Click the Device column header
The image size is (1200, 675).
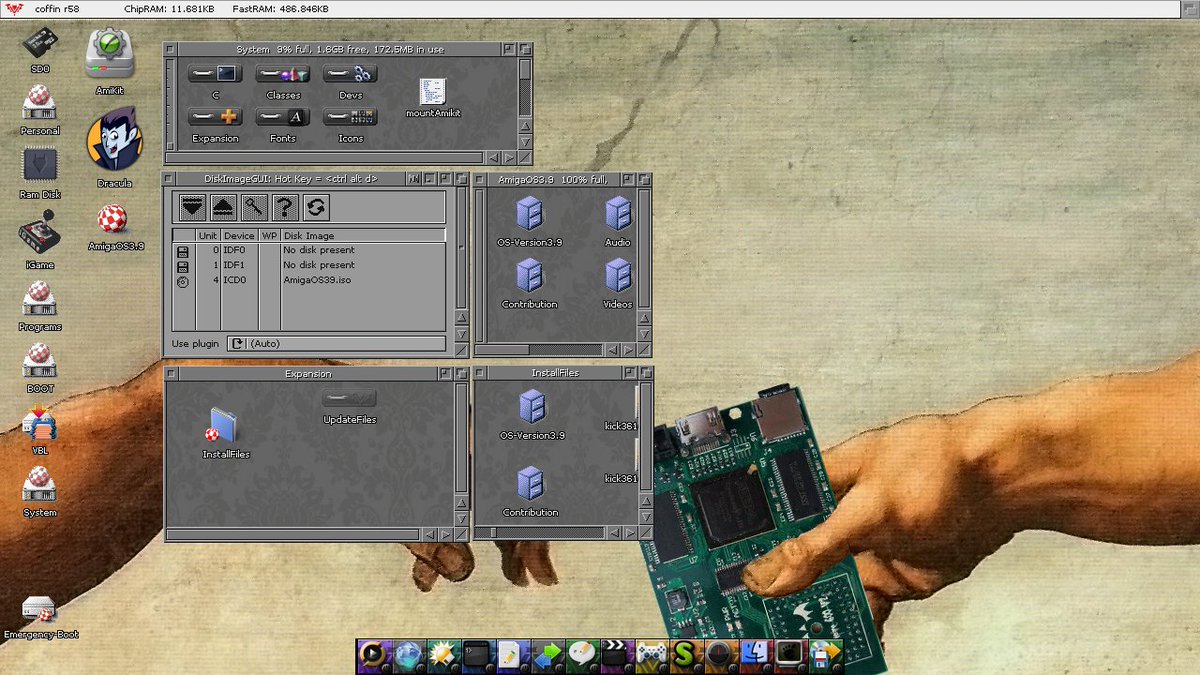239,236
